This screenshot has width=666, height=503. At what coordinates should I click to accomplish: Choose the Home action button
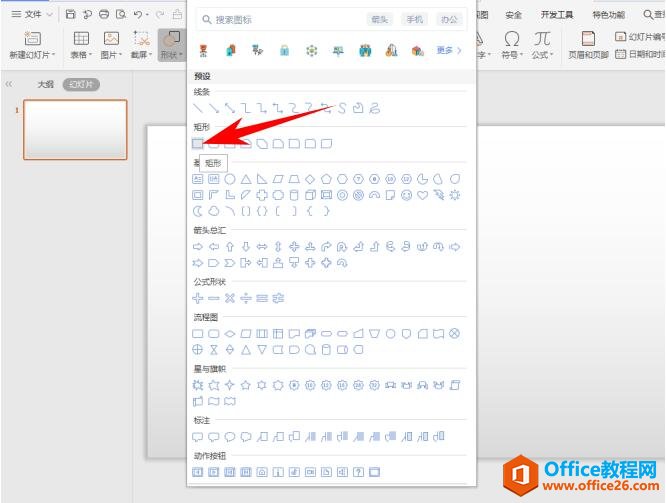click(262, 472)
